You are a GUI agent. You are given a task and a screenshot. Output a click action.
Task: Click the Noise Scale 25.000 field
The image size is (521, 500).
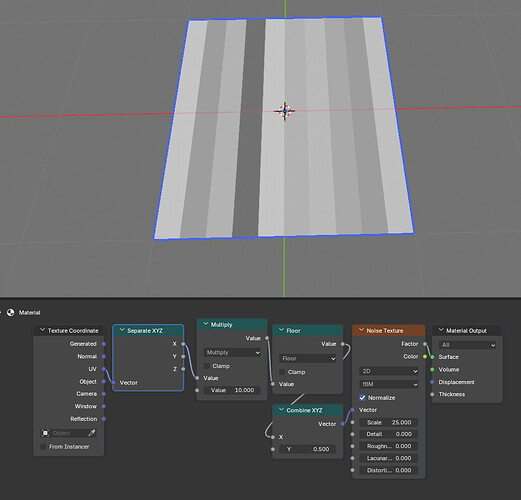pos(389,422)
